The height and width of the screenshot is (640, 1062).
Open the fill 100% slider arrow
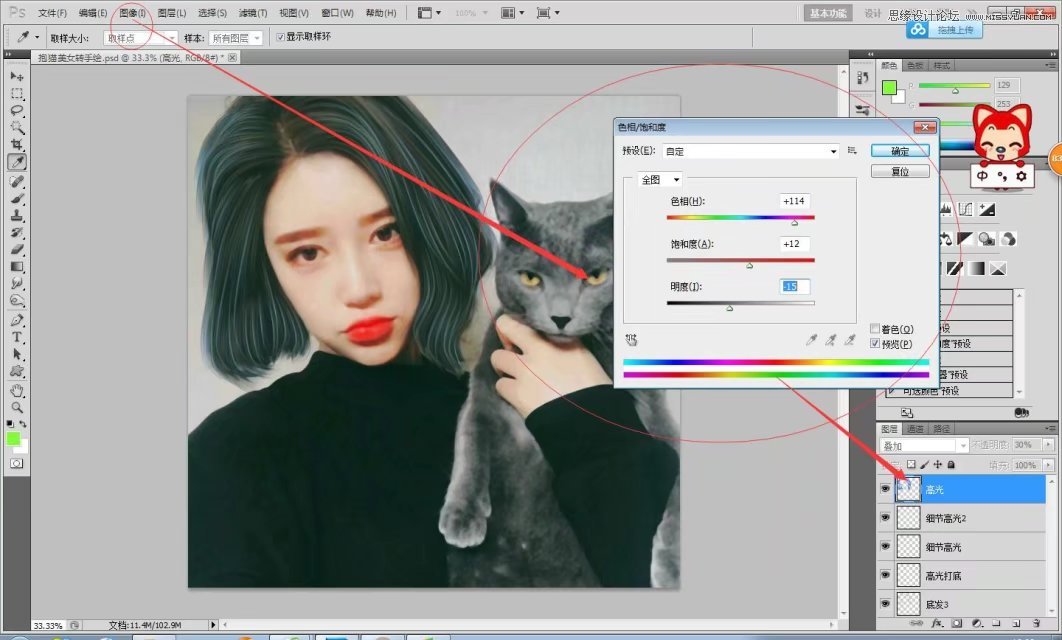[1048, 465]
